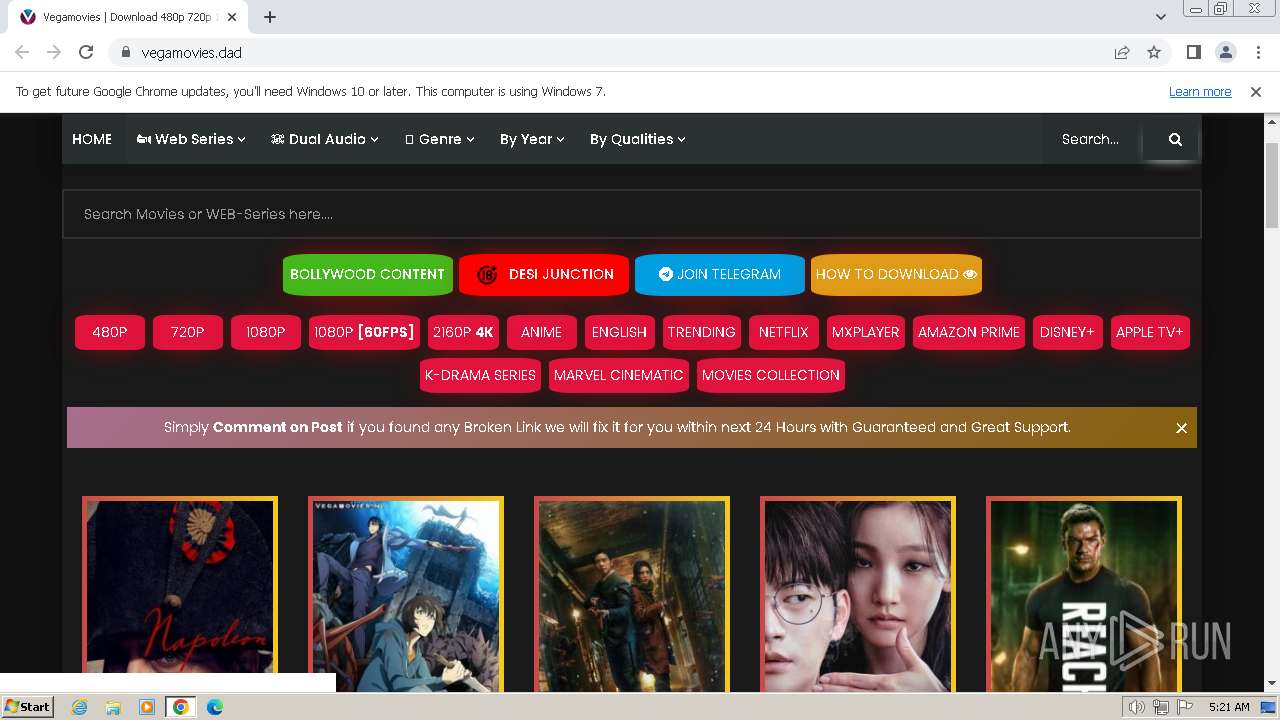The width and height of the screenshot is (1280, 720).
Task: Expand the By Year dropdown
Action: coord(532,139)
